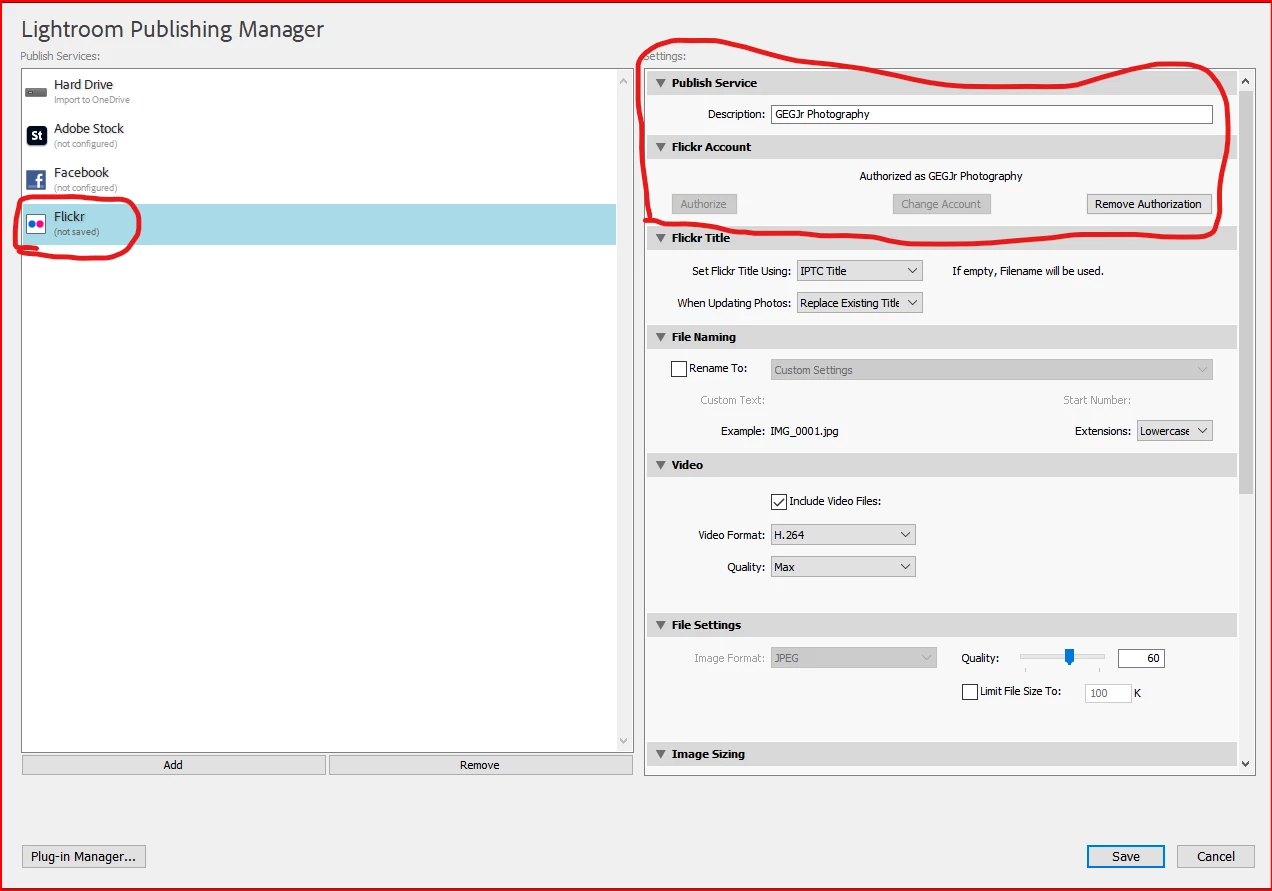Open the Image Format JPEG dropdown
The height and width of the screenshot is (891, 1272).
tap(854, 658)
